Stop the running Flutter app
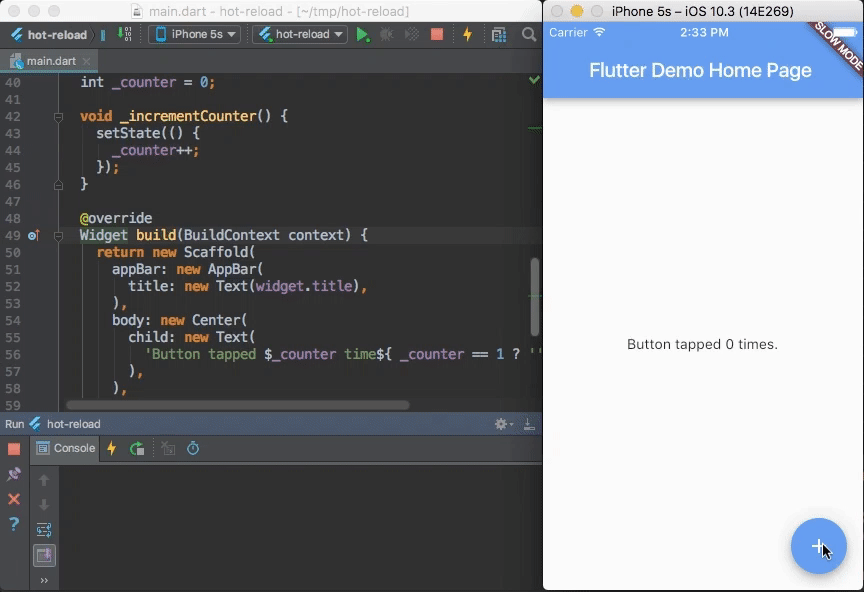864x592 pixels. click(437, 33)
